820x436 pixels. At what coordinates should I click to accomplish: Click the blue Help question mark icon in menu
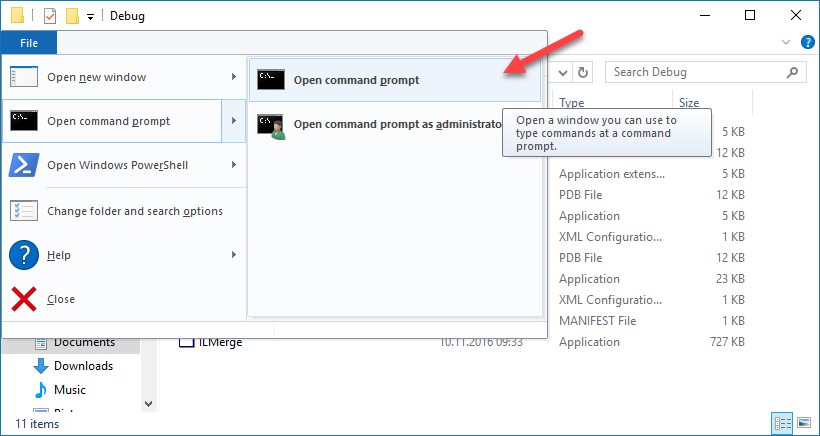[24, 255]
